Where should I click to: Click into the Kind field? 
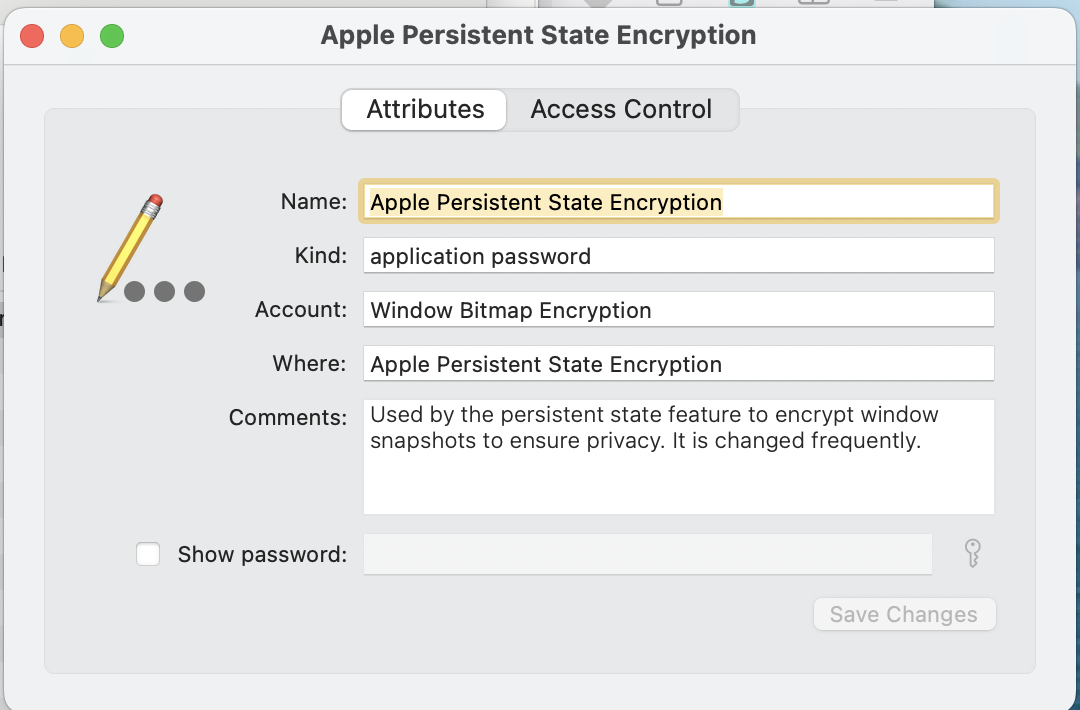(678, 256)
